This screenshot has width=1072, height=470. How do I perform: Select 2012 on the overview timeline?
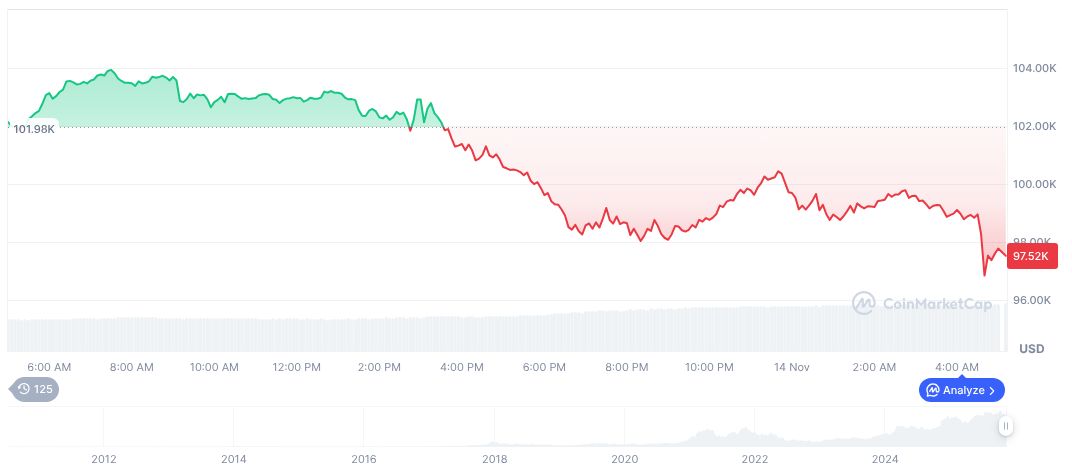104,459
